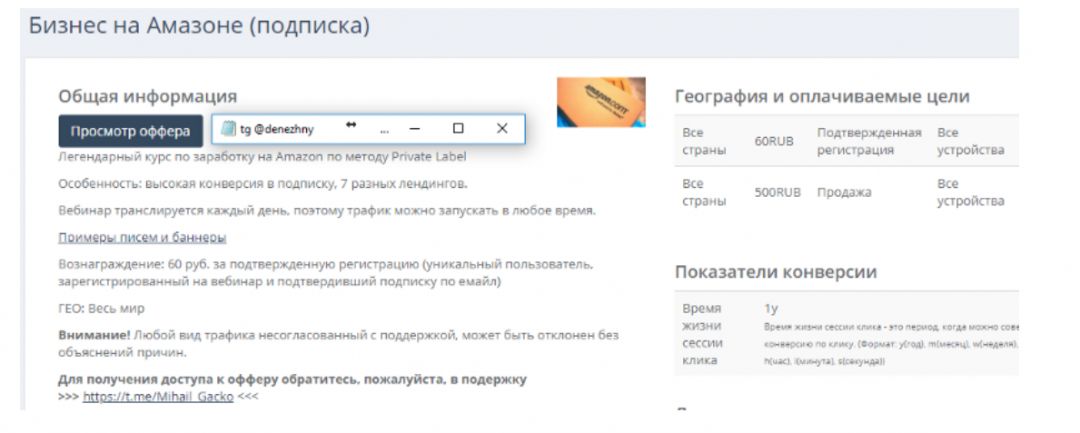Click the Общая информация heading
The height and width of the screenshot is (433, 1080).
click(x=147, y=96)
